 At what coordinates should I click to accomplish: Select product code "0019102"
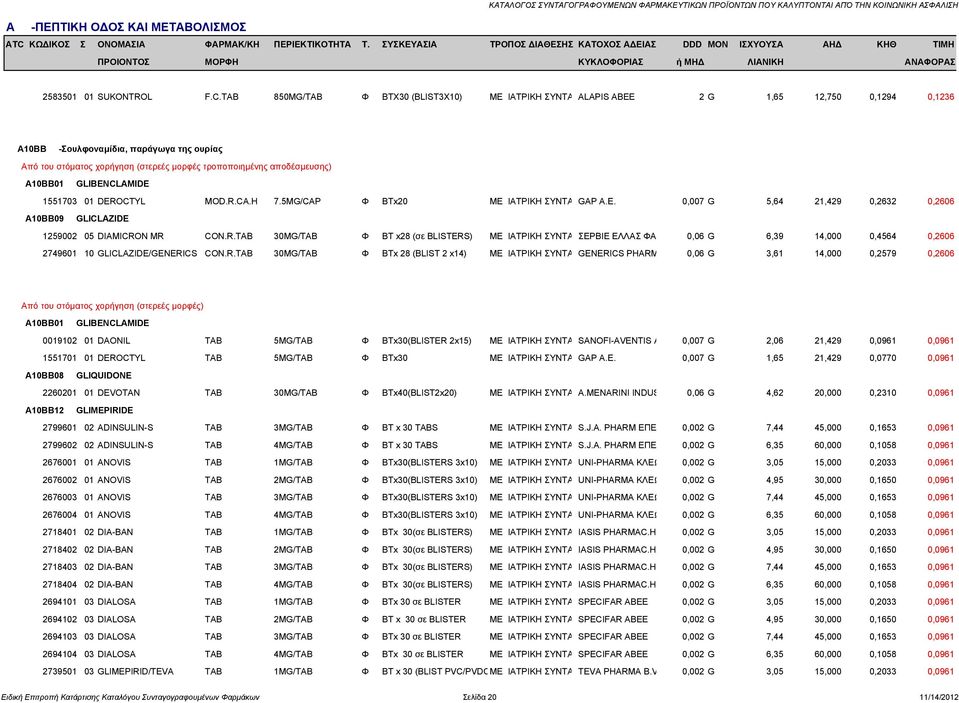[59, 341]
